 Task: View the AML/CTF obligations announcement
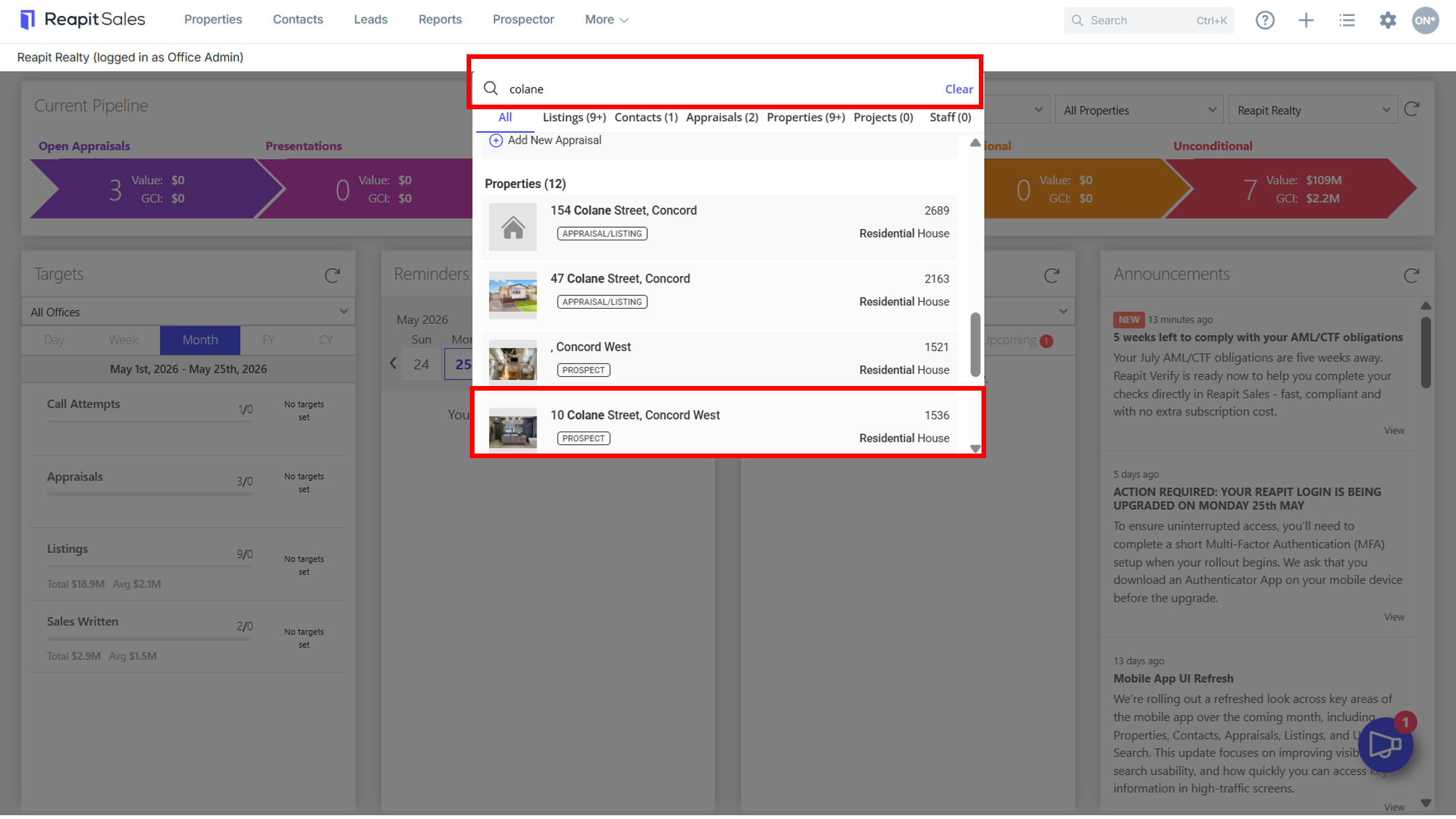tap(1394, 430)
